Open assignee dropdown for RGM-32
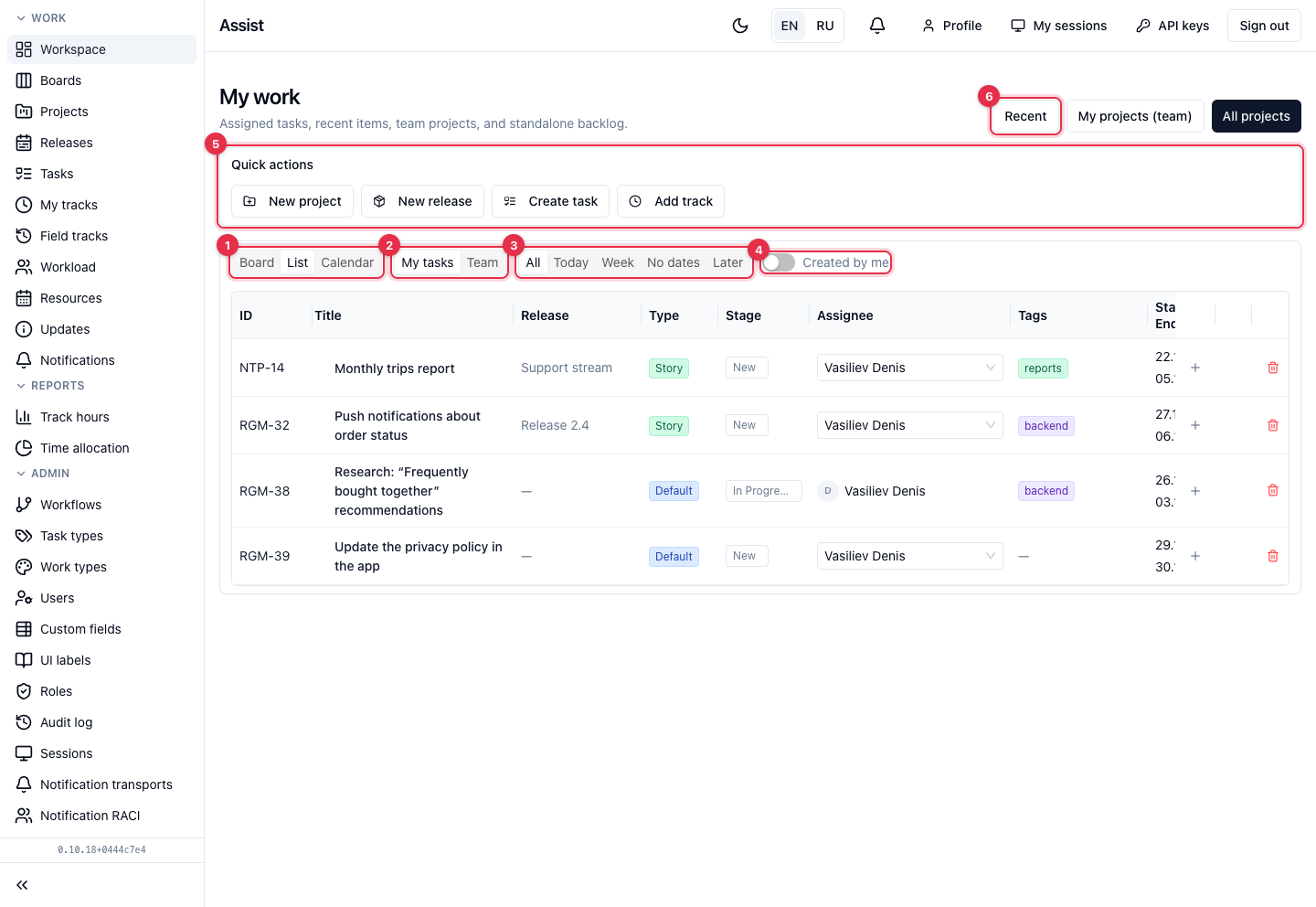The height and width of the screenshot is (907, 1316). click(x=909, y=425)
